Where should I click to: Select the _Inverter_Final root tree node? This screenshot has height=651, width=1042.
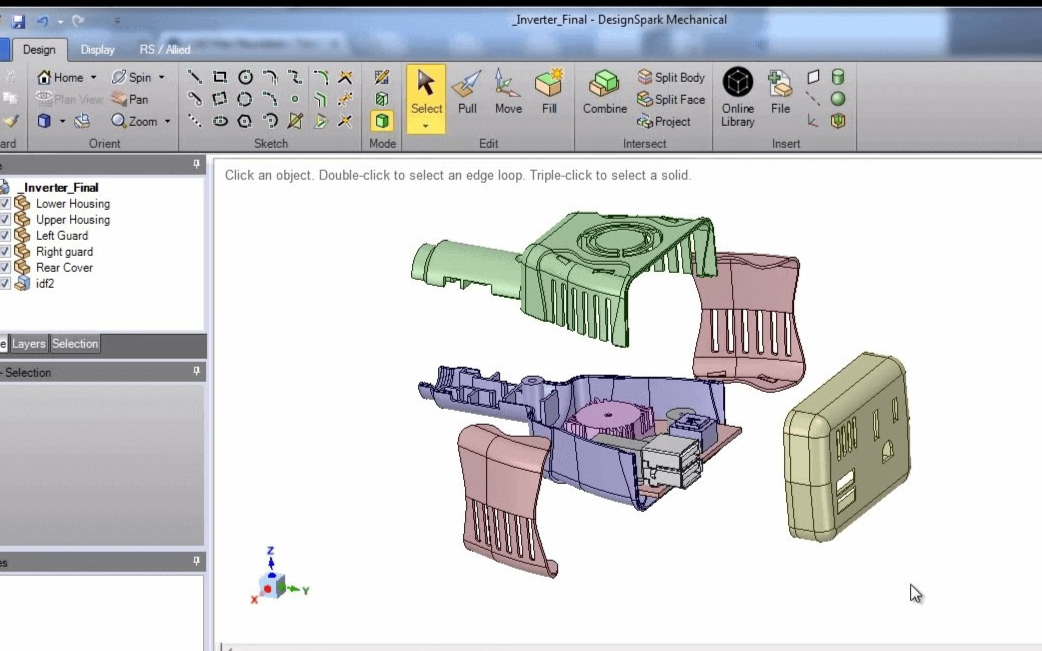pyautogui.click(x=60, y=187)
